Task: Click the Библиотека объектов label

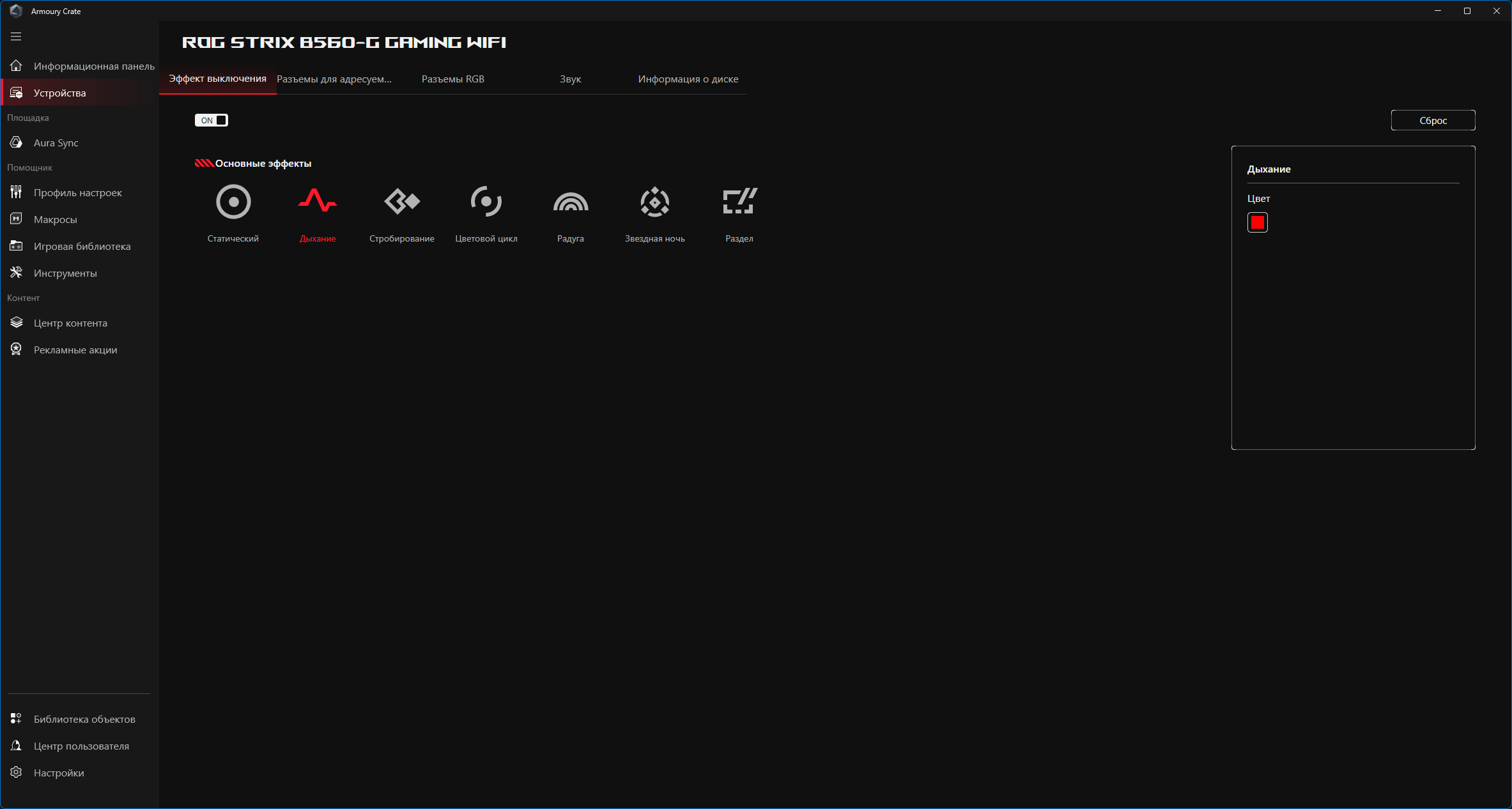Action: coord(84,720)
